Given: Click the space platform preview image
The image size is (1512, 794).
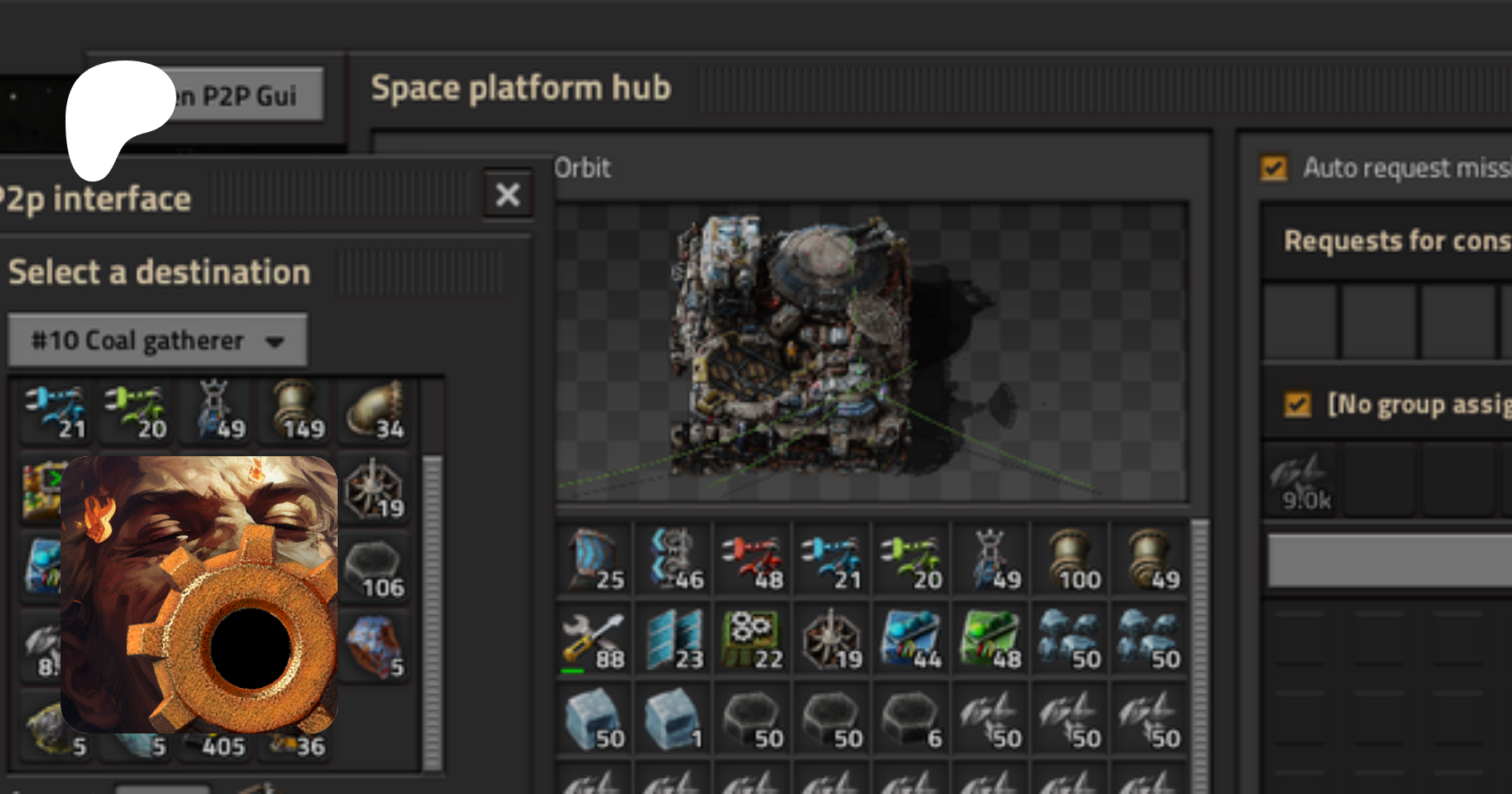Looking at the screenshot, I should (871, 351).
